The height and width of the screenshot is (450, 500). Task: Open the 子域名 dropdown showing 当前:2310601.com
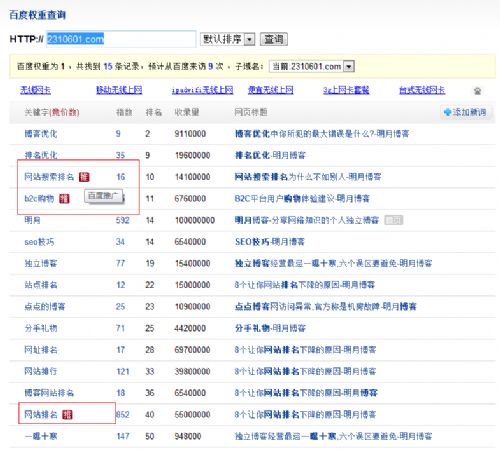tap(312, 66)
